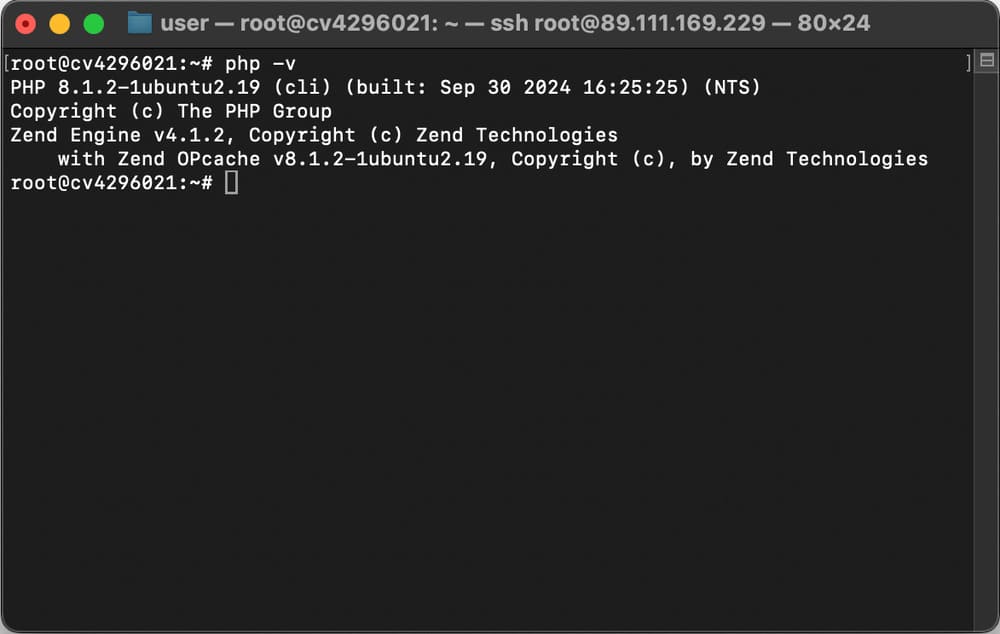The height and width of the screenshot is (634, 1000).
Task: Click 'PHP 8.1.2-1ubuntu2.19' version text
Action: point(135,87)
